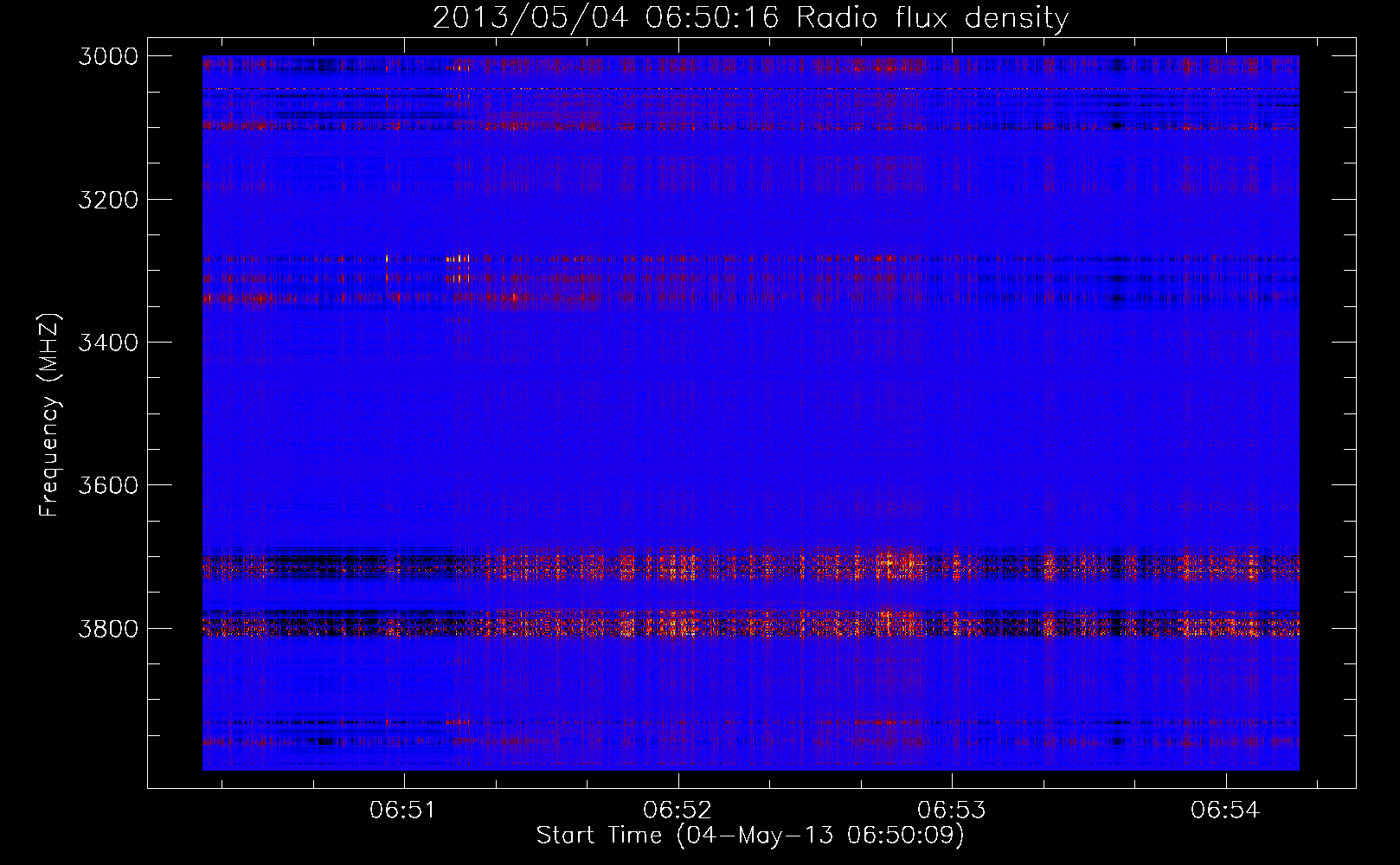Click the 3800 frequency tick label

point(108,628)
